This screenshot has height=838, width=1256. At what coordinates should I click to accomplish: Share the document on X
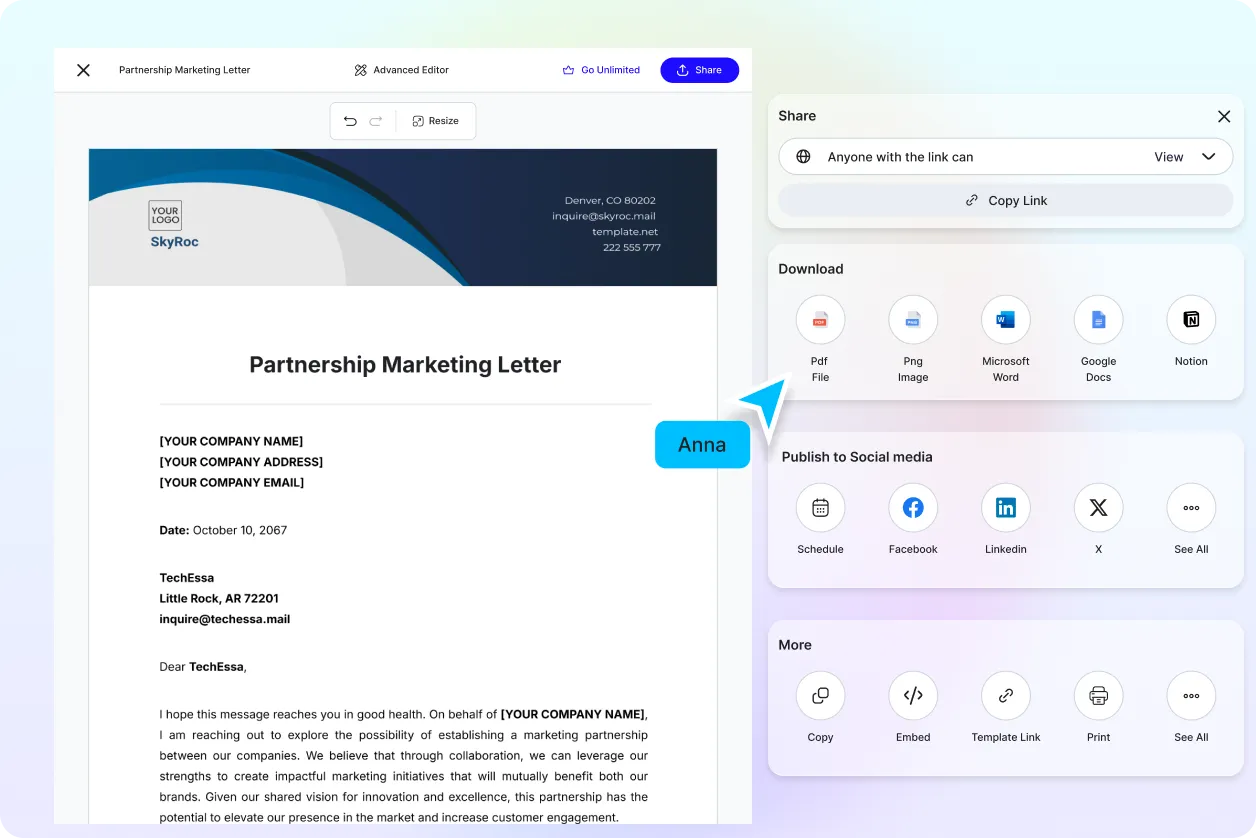pyautogui.click(x=1098, y=508)
